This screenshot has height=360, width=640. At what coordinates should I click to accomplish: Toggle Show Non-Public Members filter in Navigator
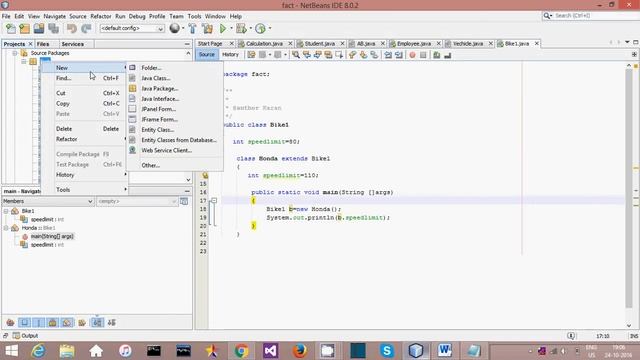53,322
